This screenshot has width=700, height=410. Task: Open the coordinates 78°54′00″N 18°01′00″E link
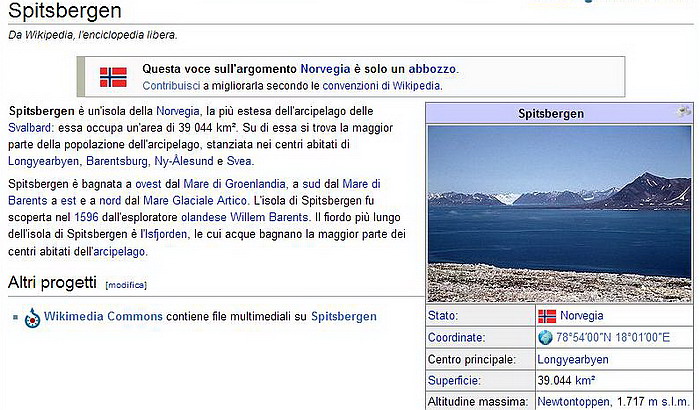[x=613, y=337]
